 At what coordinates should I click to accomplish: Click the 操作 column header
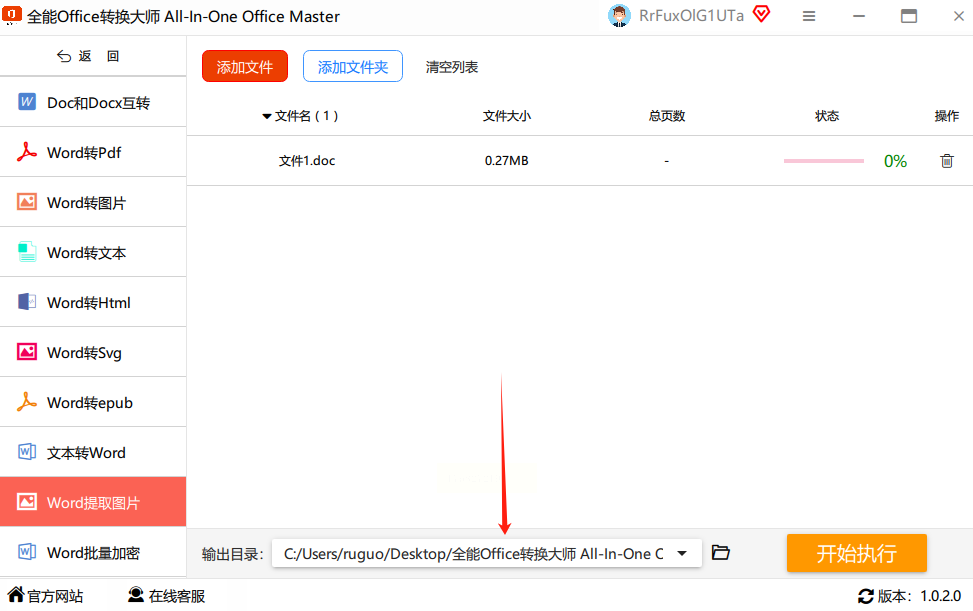946,116
